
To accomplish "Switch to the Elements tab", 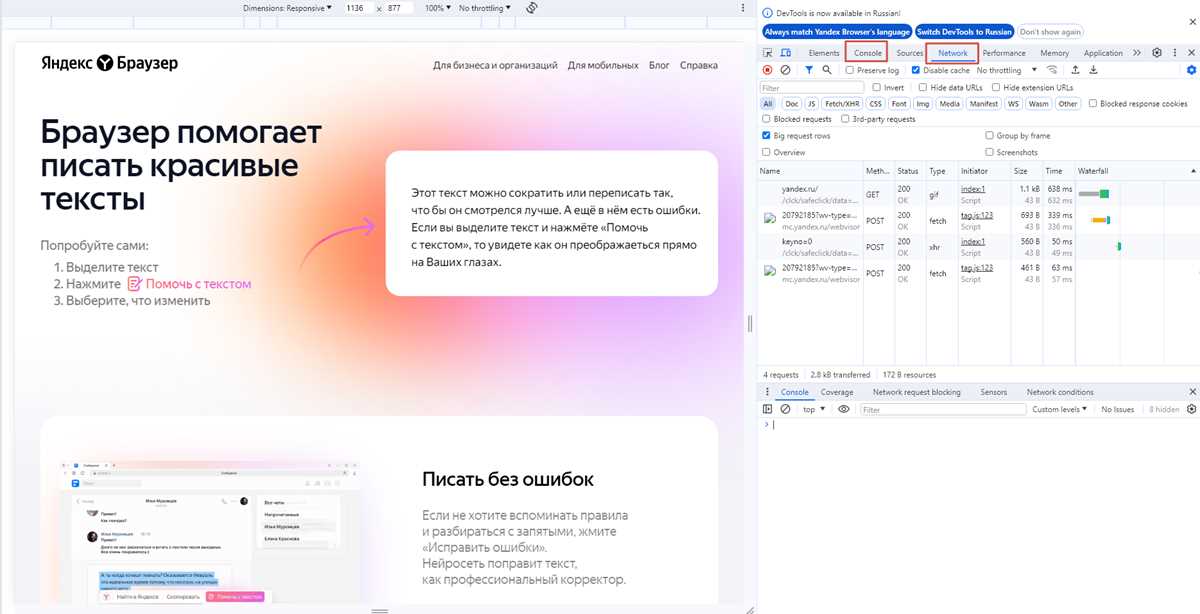I will coord(823,53).
